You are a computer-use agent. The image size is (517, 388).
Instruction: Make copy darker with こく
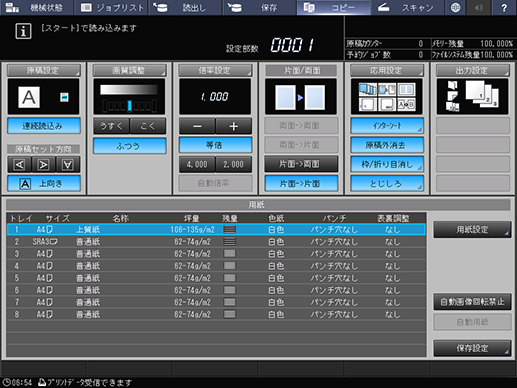click(148, 126)
